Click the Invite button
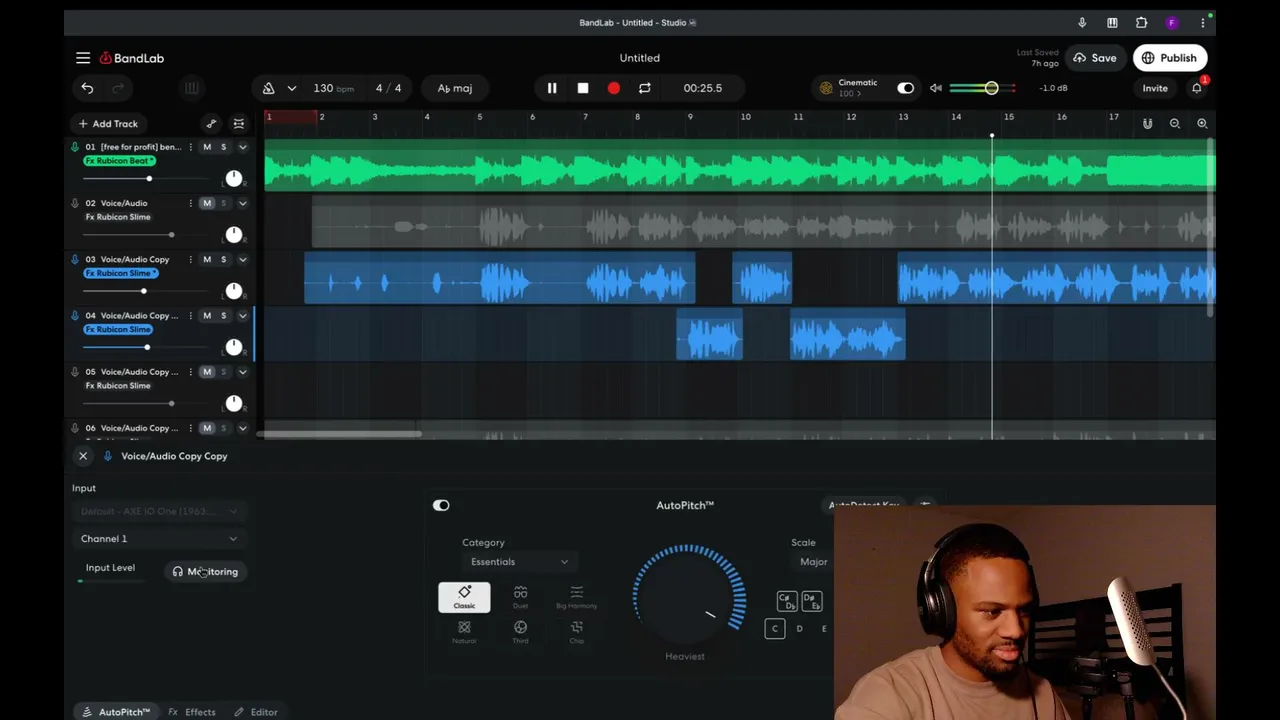This screenshot has width=1280, height=720. [x=1155, y=88]
